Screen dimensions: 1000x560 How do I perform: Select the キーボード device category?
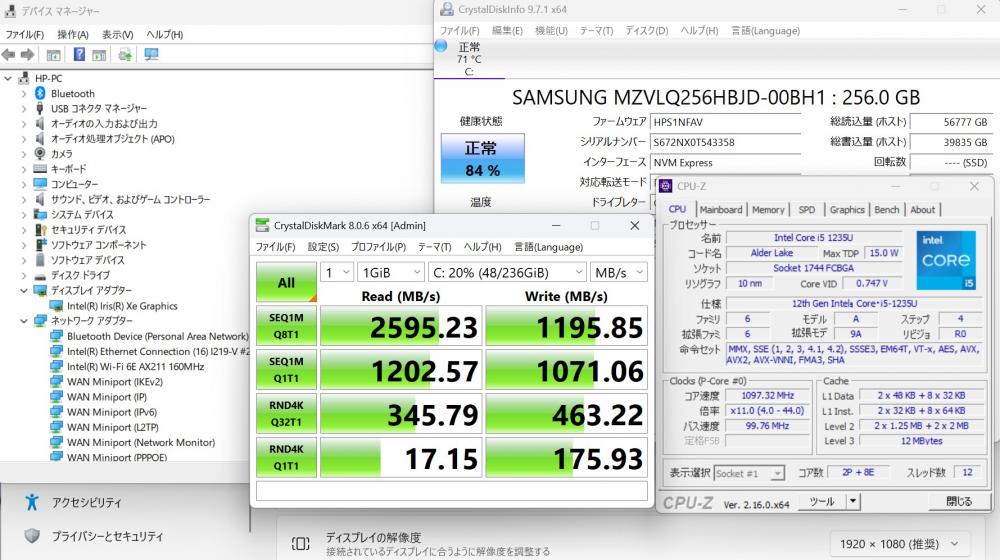(x=68, y=169)
